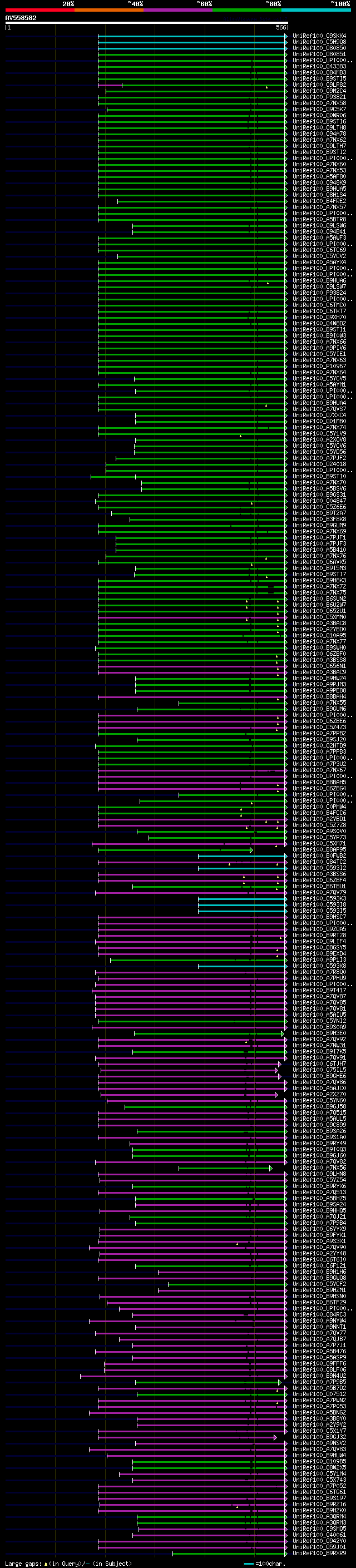Select label UniRef100_B8AP95
This screenshot has height=1568, width=356.
[319, 850]
